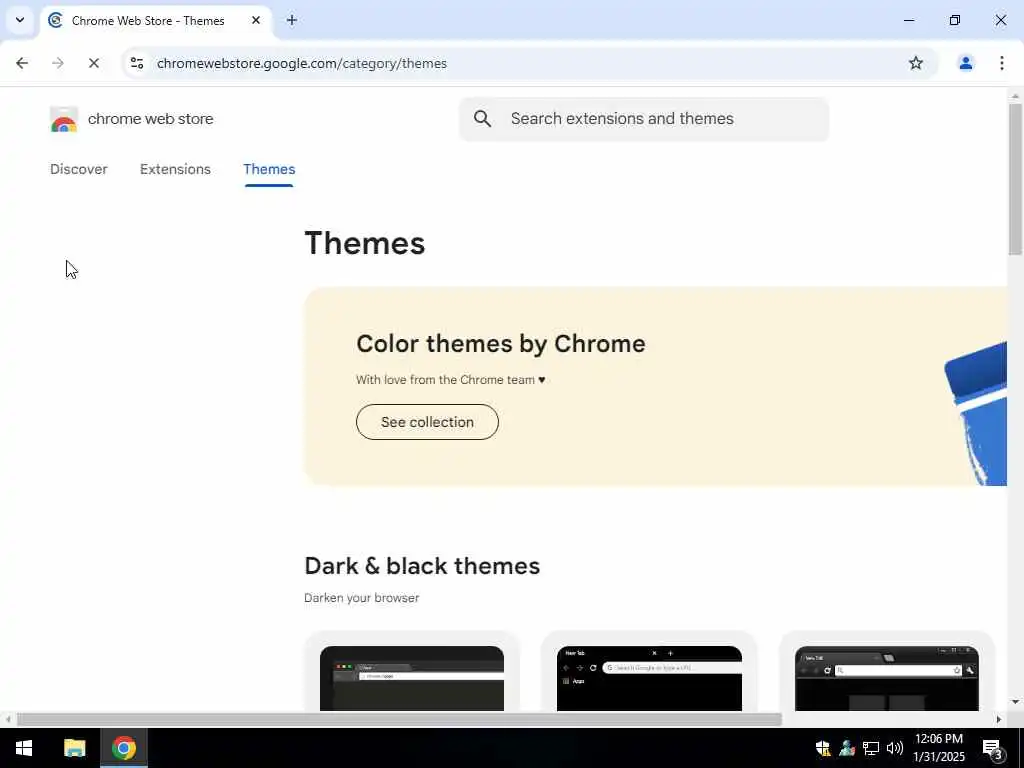Open the first dark theme thumbnail
The height and width of the screenshot is (768, 1024).
coord(411,678)
